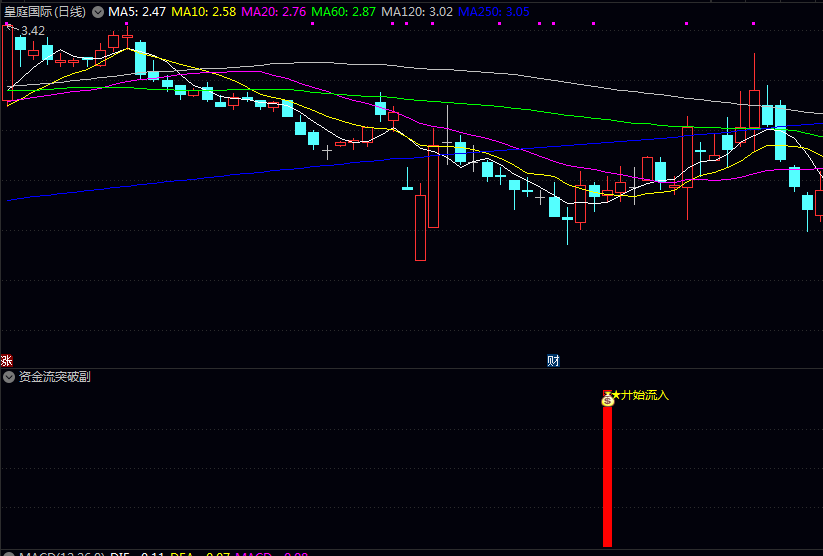Click the blue 财 marker icon

[553, 361]
